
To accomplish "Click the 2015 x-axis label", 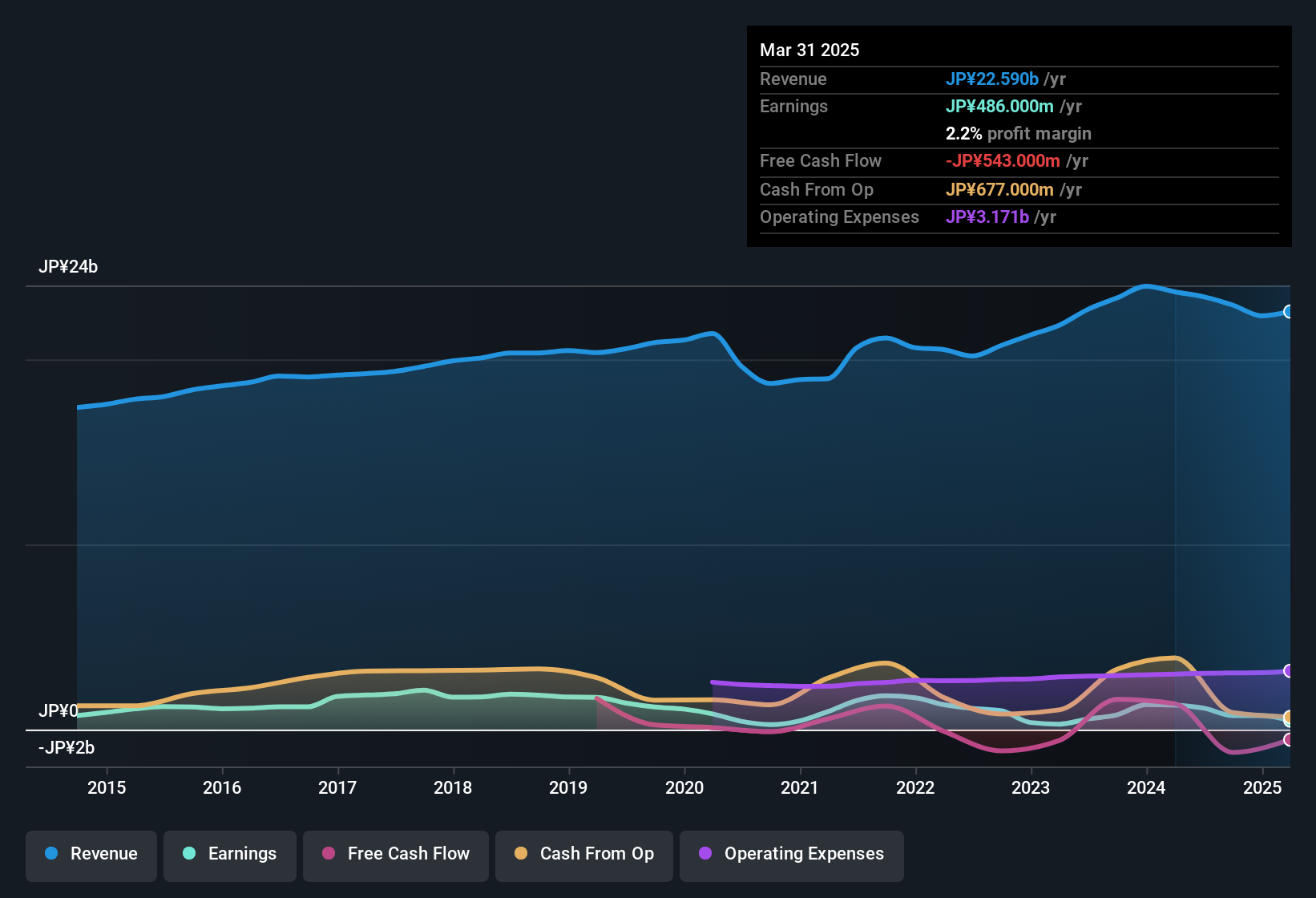I will tap(107, 787).
